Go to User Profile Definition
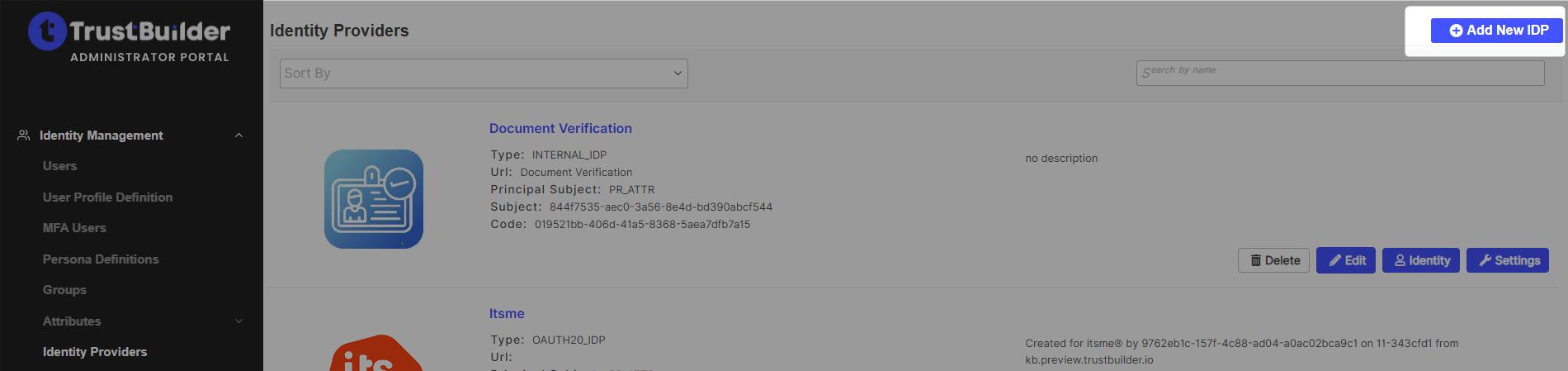1568x371 pixels. 107,197
